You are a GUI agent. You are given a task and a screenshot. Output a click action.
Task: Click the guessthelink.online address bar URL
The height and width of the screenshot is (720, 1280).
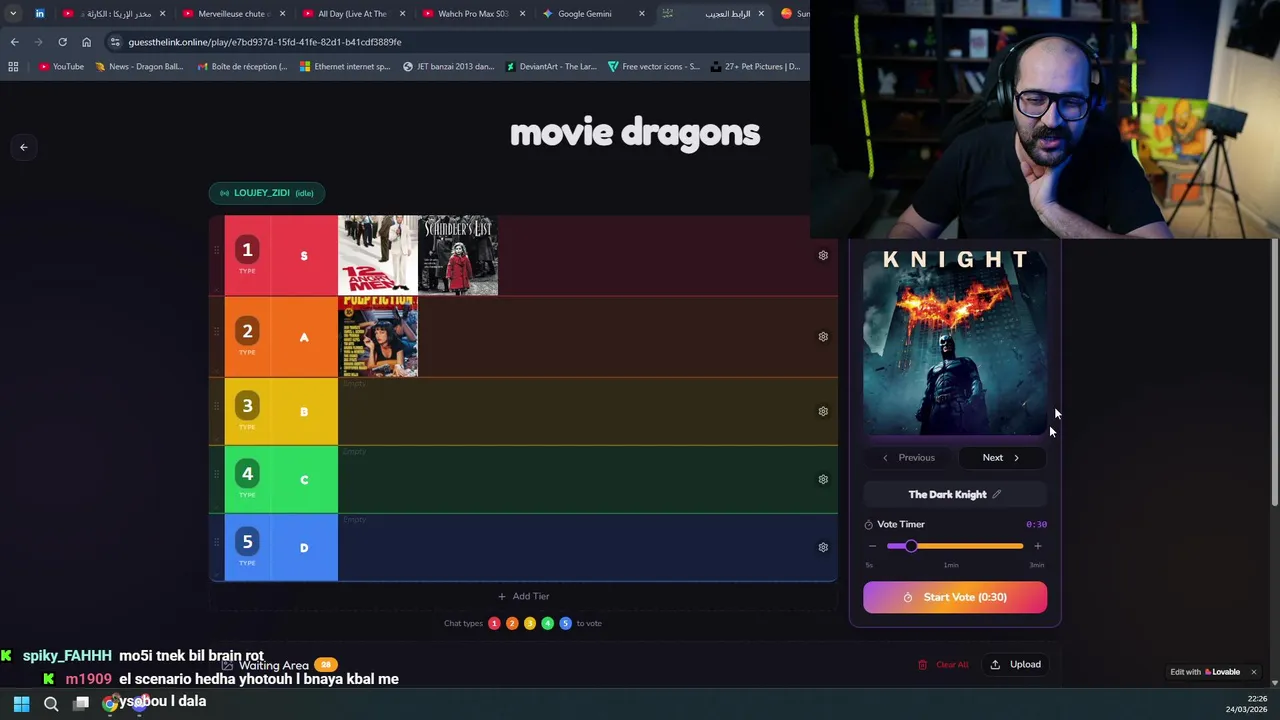point(265,42)
